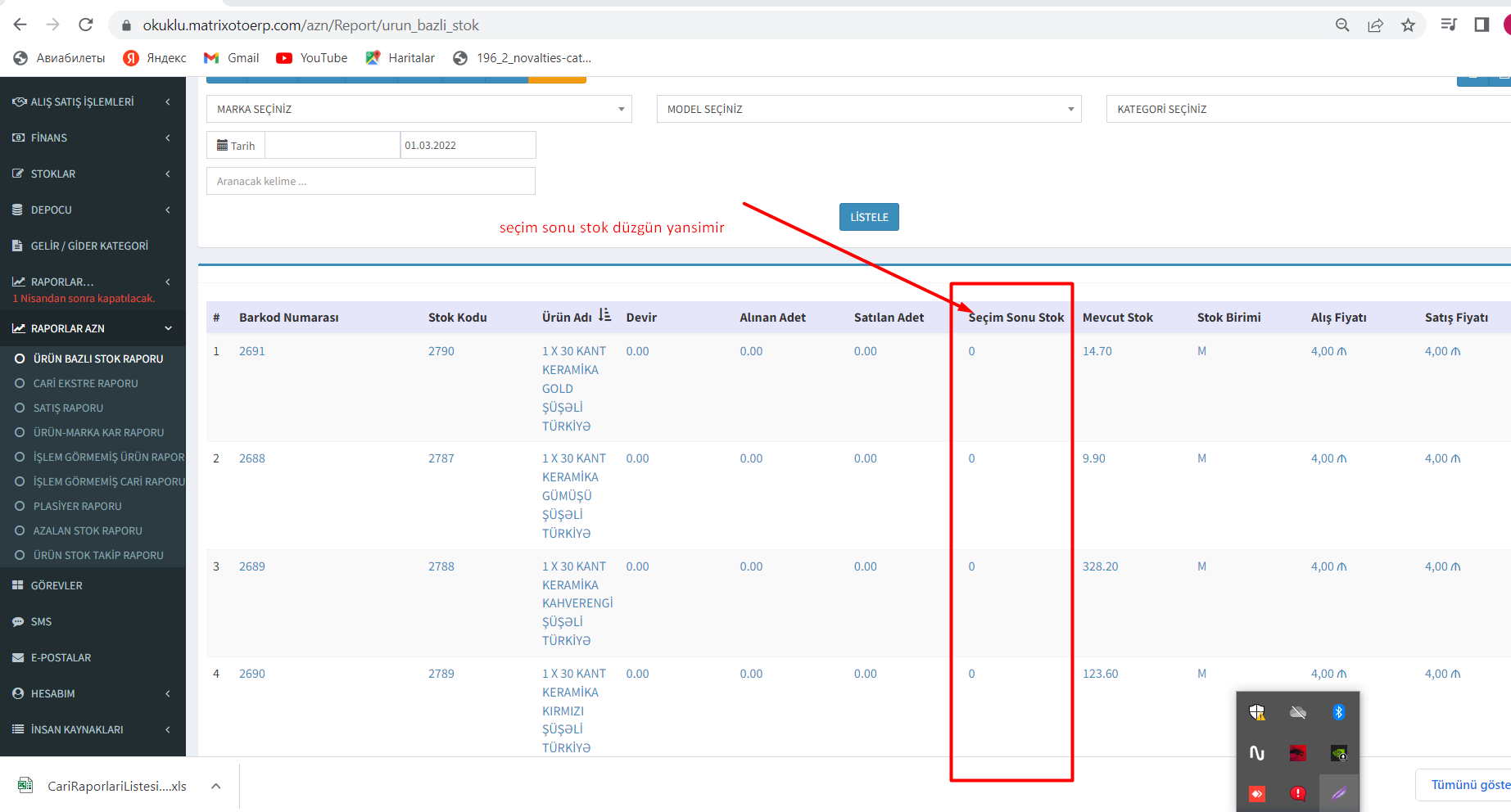
Task: Click the Aranacak kelime search field
Action: pyautogui.click(x=370, y=181)
